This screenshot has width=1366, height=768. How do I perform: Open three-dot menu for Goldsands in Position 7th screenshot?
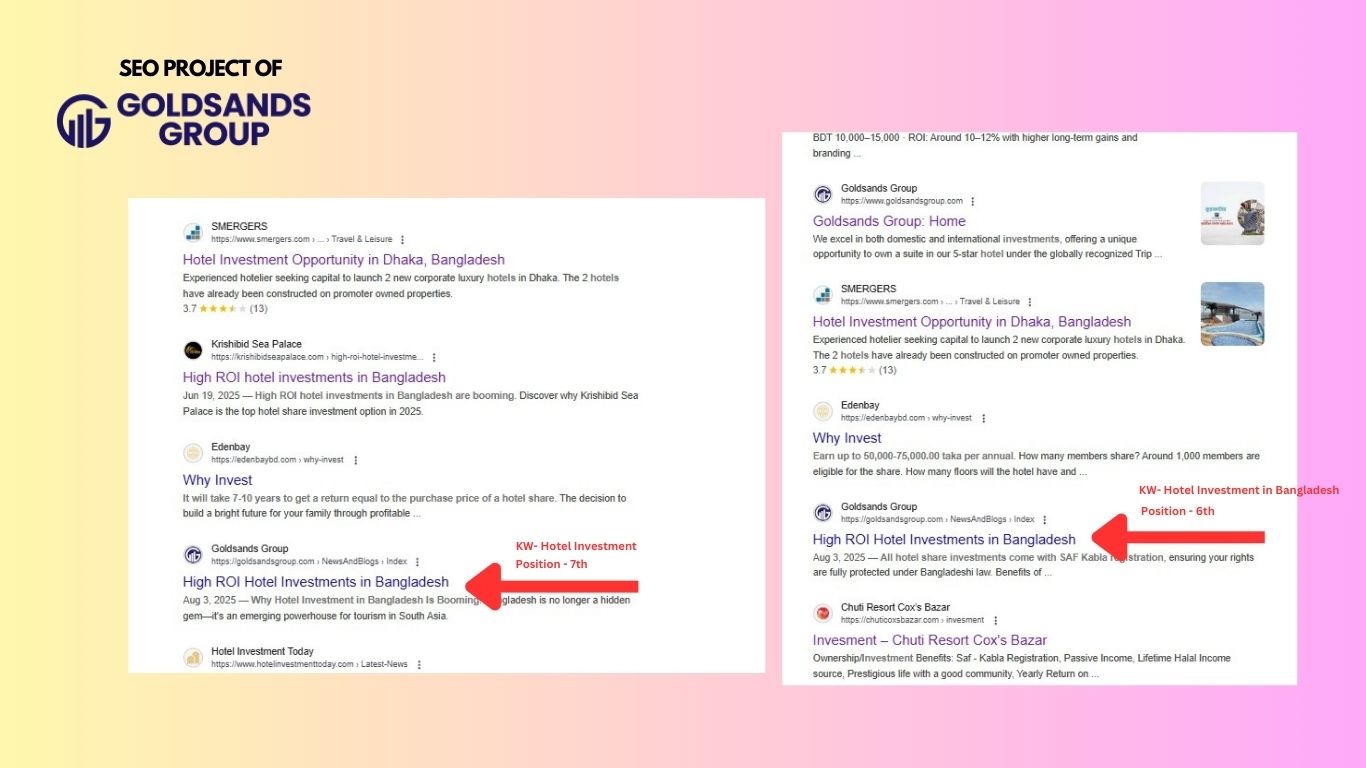tap(417, 562)
